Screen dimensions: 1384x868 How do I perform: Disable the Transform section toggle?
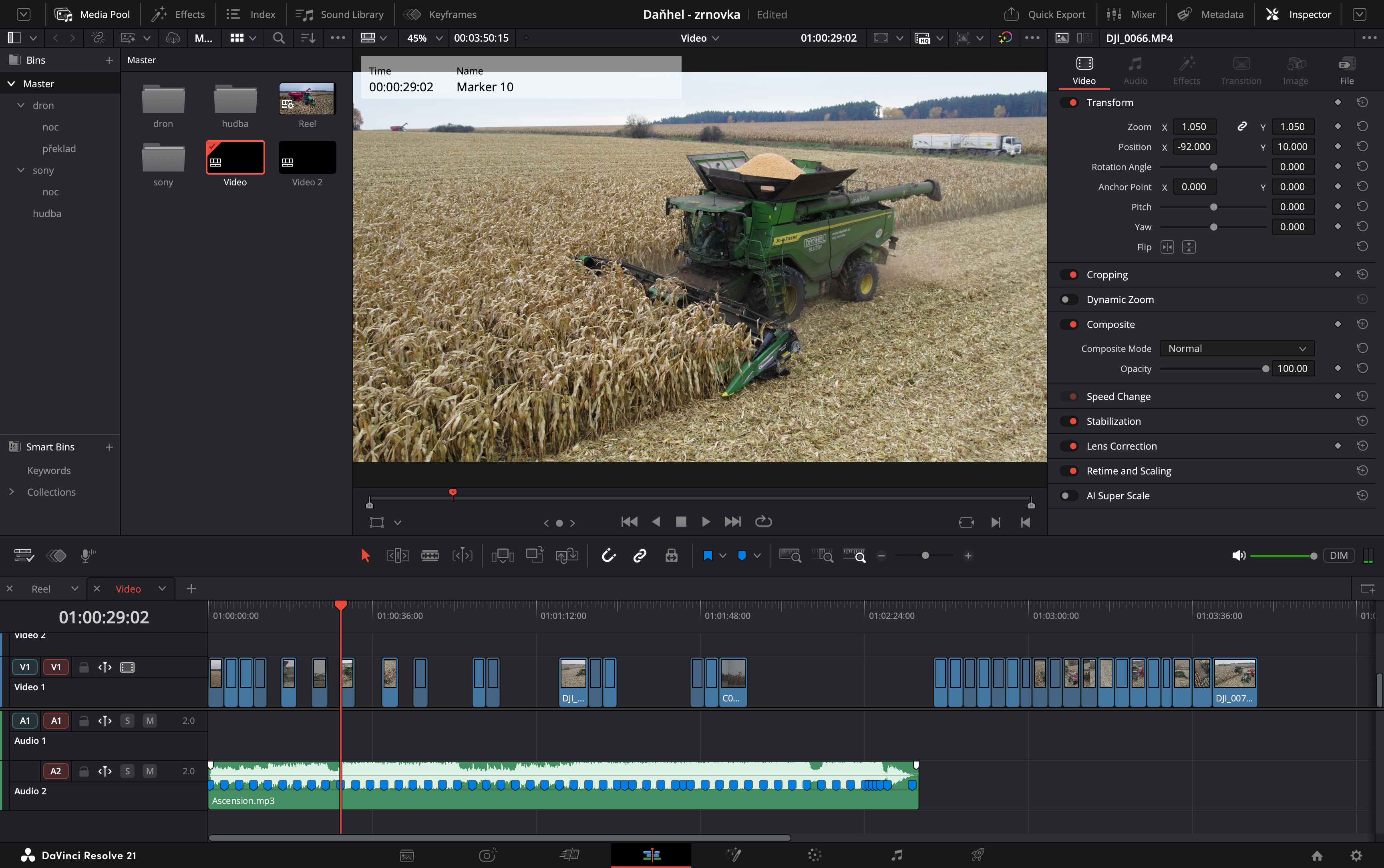[x=1069, y=102]
